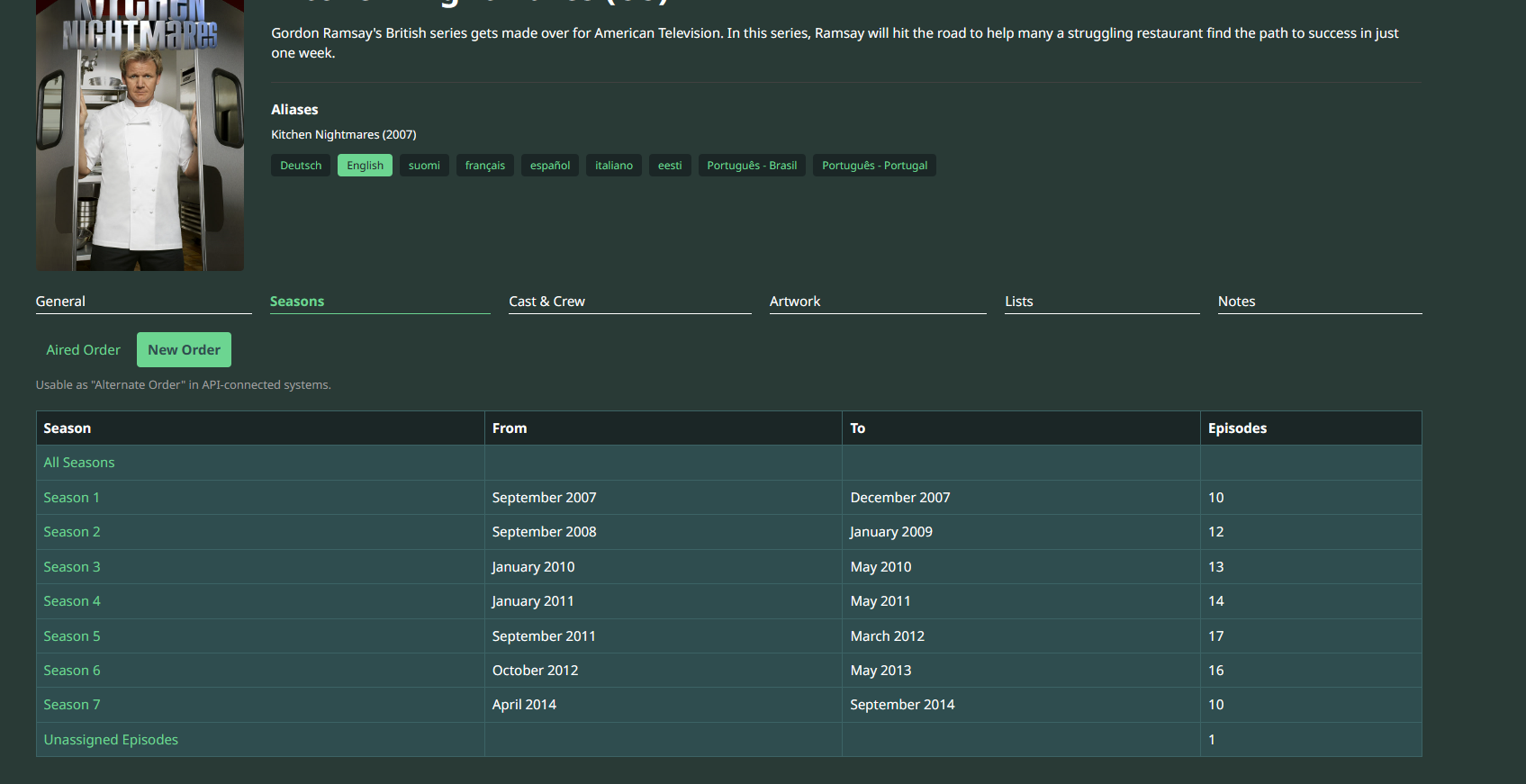The width and height of the screenshot is (1526, 784).
Task: Click the May 2011 cell
Action: tap(1021, 601)
